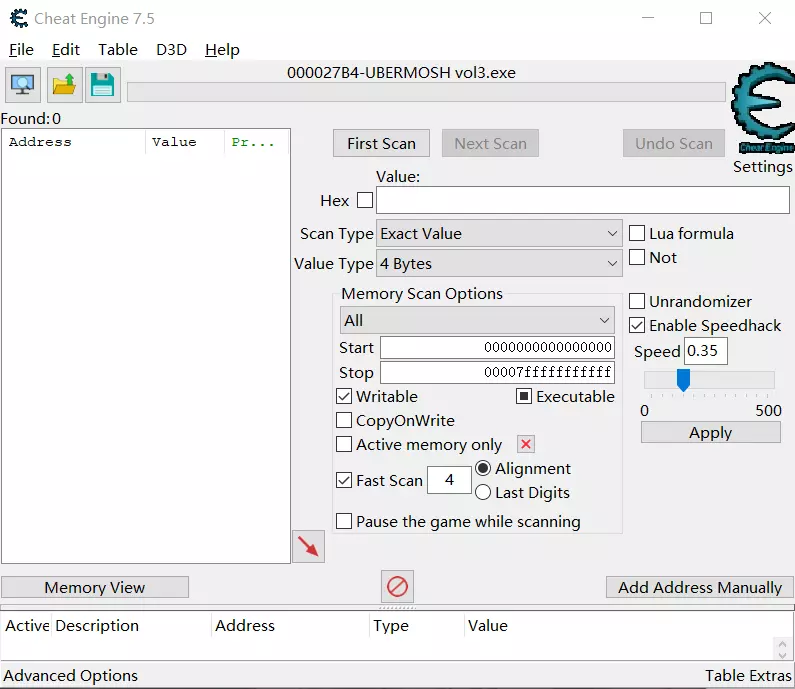This screenshot has height=689, width=795.
Task: Click the Description column header in address table
Action: [131, 625]
